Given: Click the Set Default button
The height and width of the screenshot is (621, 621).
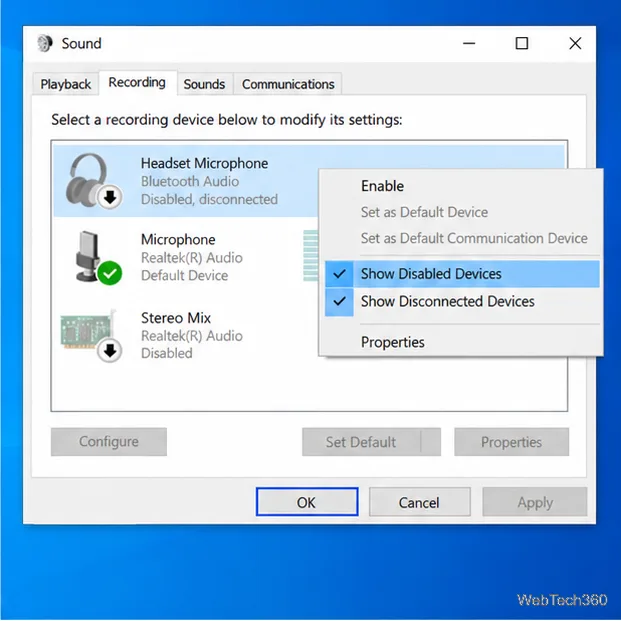Looking at the screenshot, I should 361,442.
